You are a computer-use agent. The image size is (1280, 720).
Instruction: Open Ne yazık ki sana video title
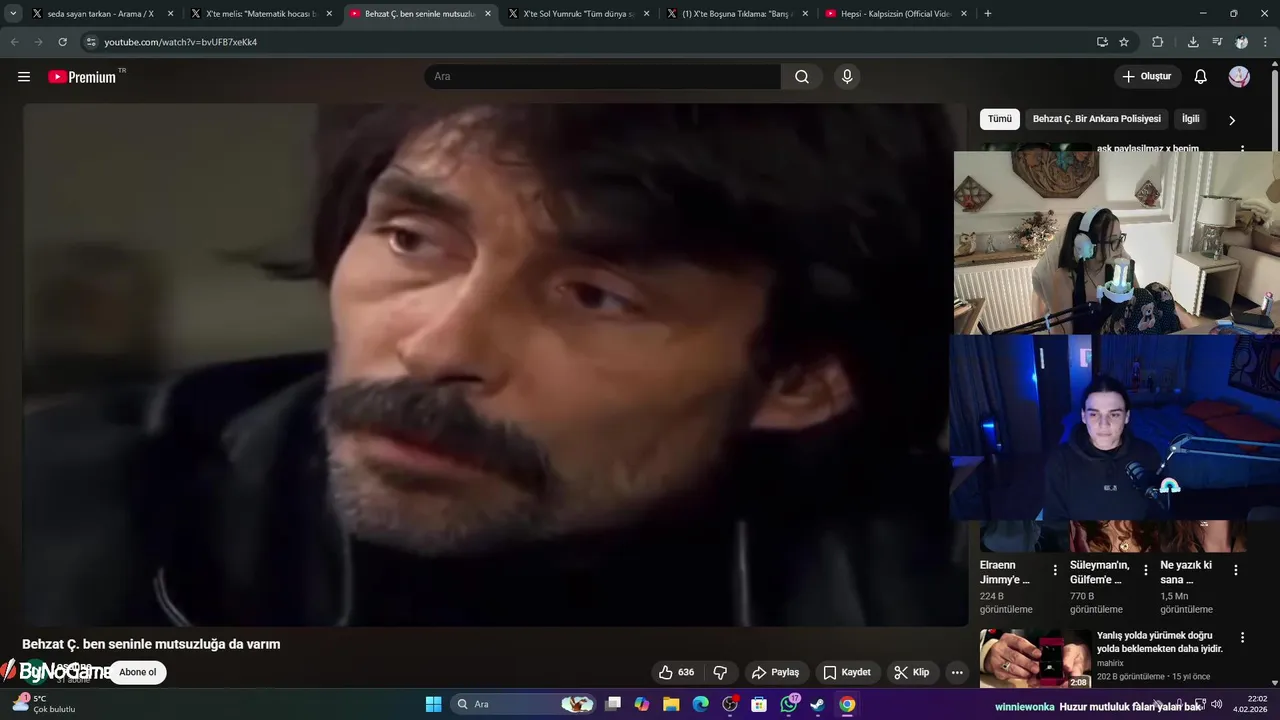coord(1186,572)
